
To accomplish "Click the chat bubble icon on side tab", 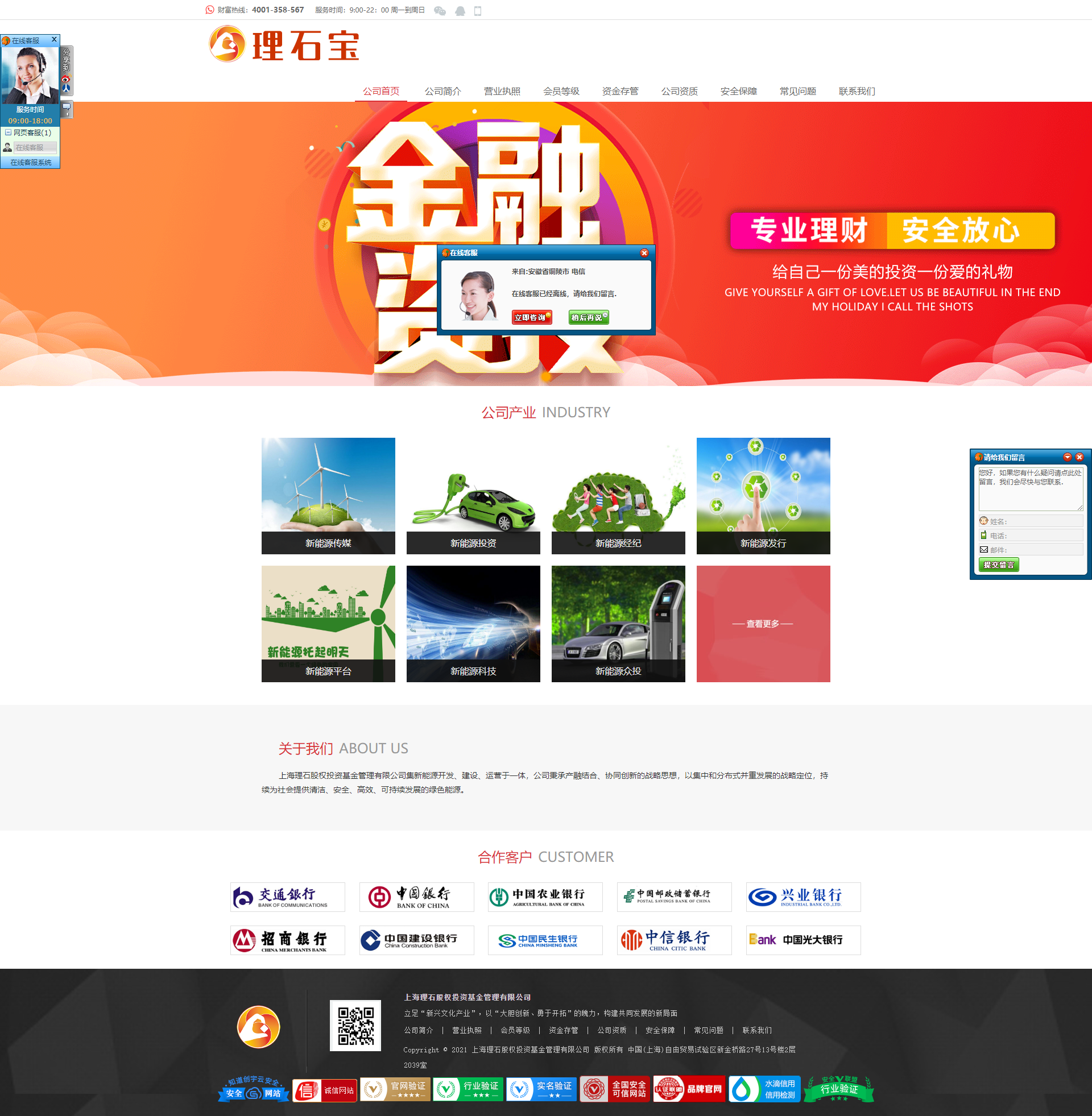I will (x=67, y=108).
